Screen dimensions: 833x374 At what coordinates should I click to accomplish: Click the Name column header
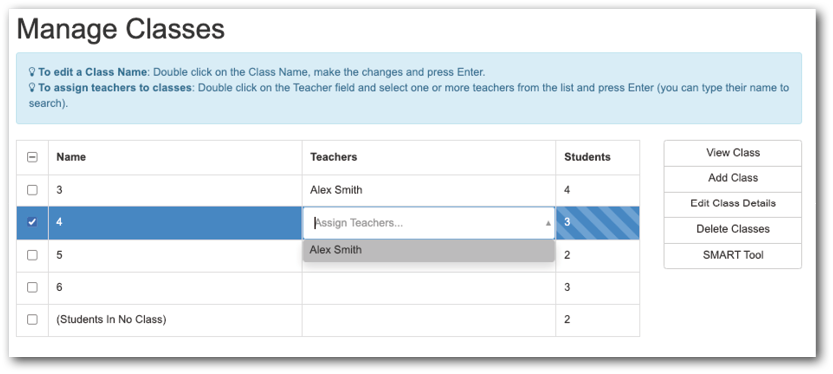(x=71, y=157)
